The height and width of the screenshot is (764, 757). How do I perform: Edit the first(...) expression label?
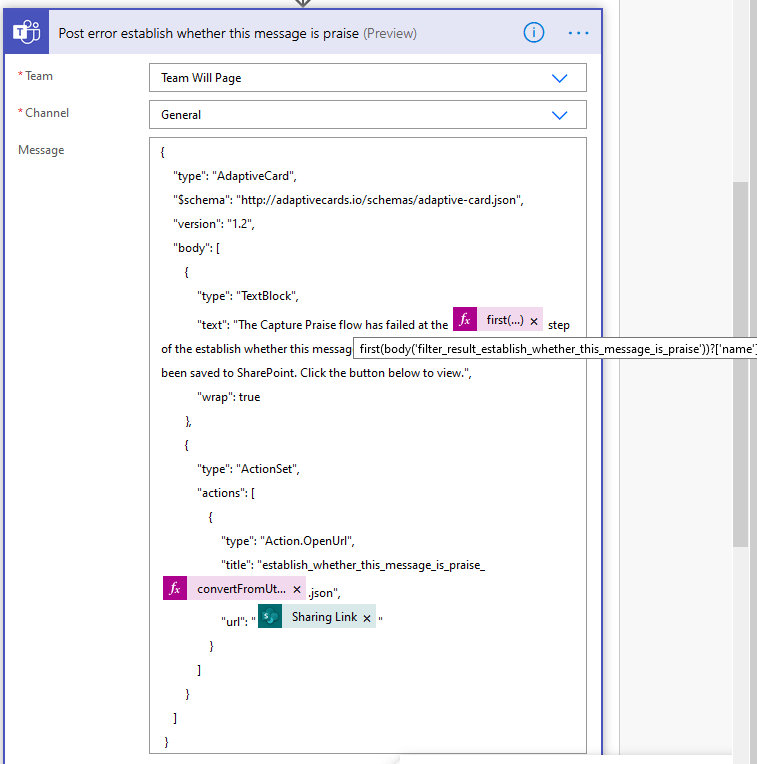click(504, 320)
